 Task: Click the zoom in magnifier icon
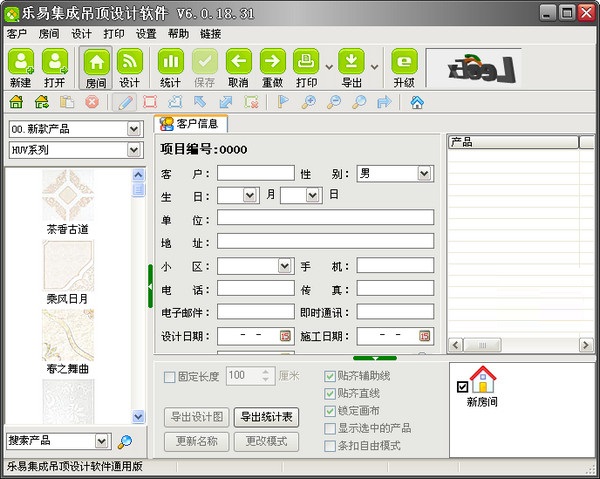click(309, 102)
